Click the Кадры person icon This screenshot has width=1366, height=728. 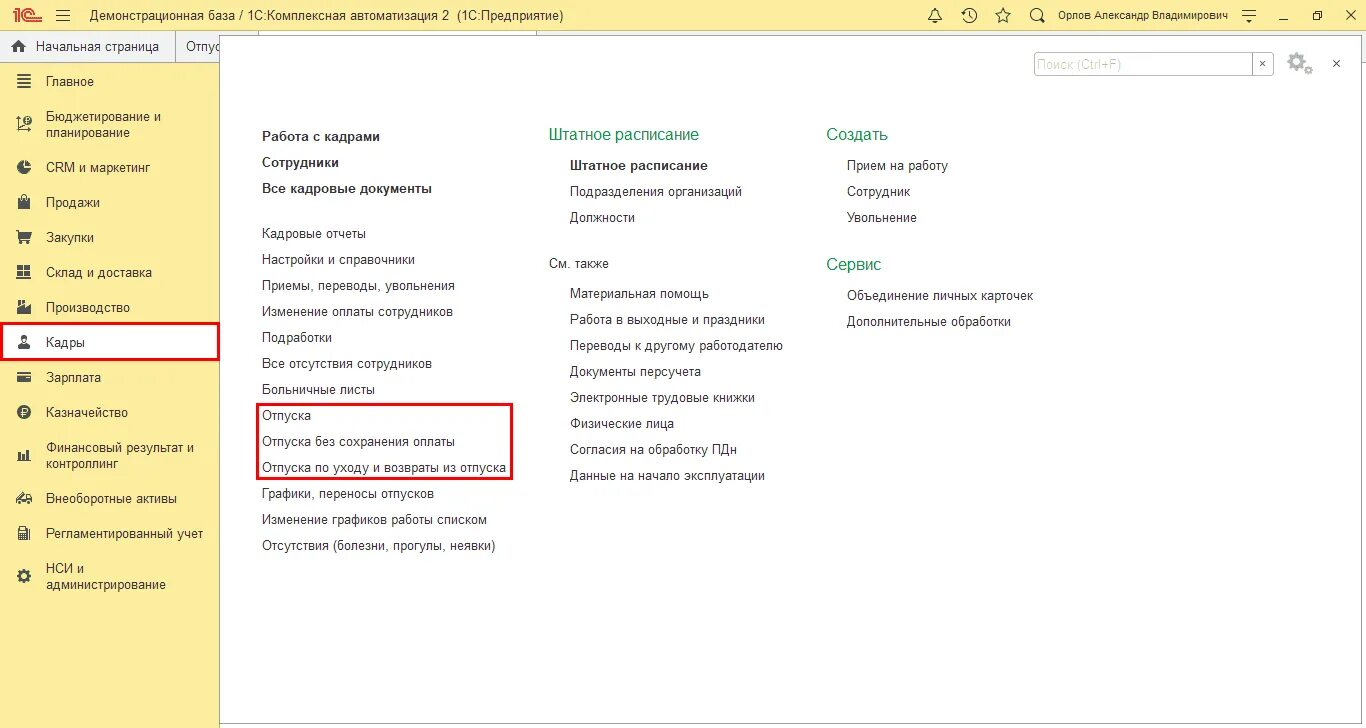(x=25, y=342)
